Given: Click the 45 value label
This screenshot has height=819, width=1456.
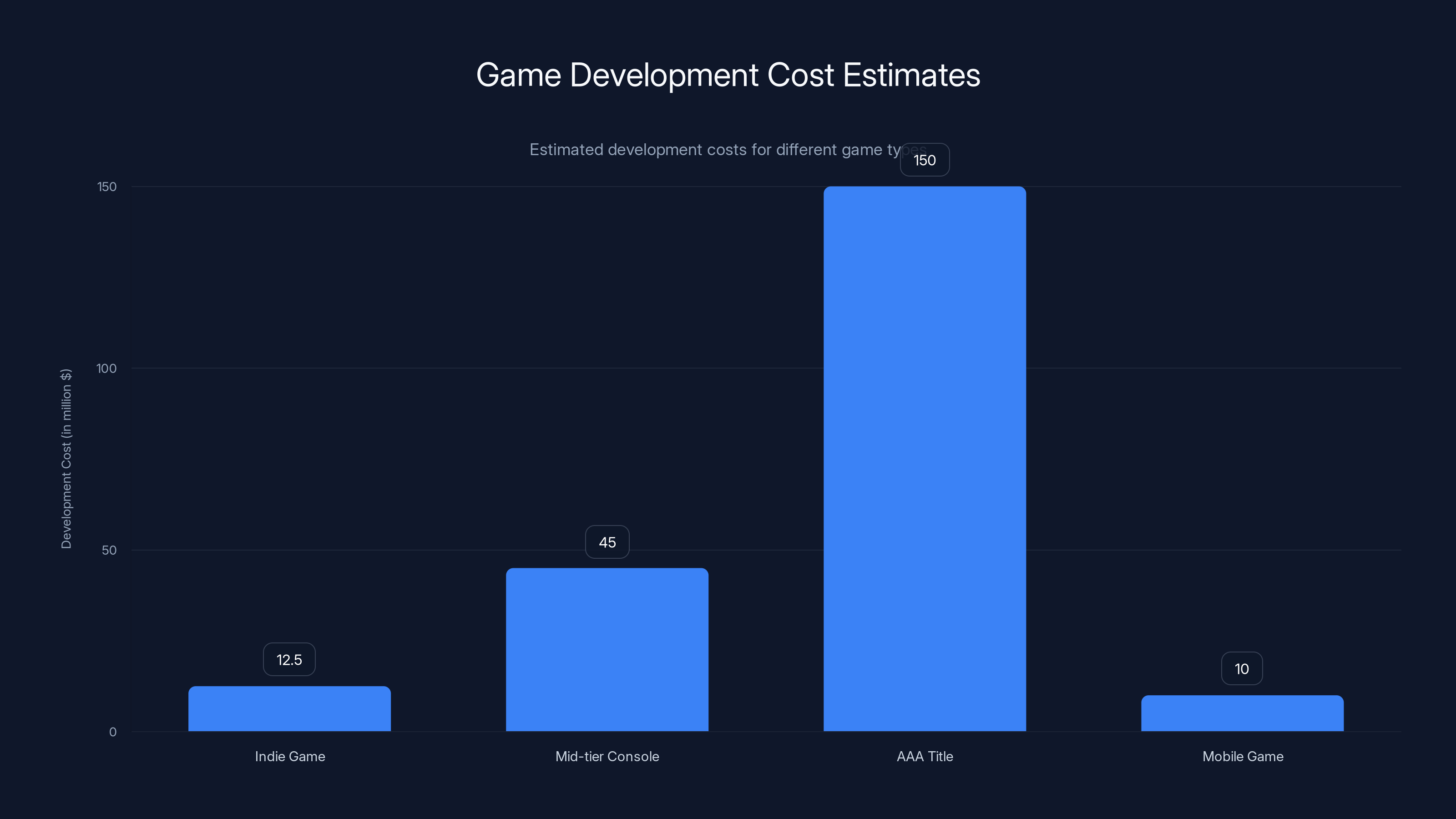Looking at the screenshot, I should click(607, 542).
